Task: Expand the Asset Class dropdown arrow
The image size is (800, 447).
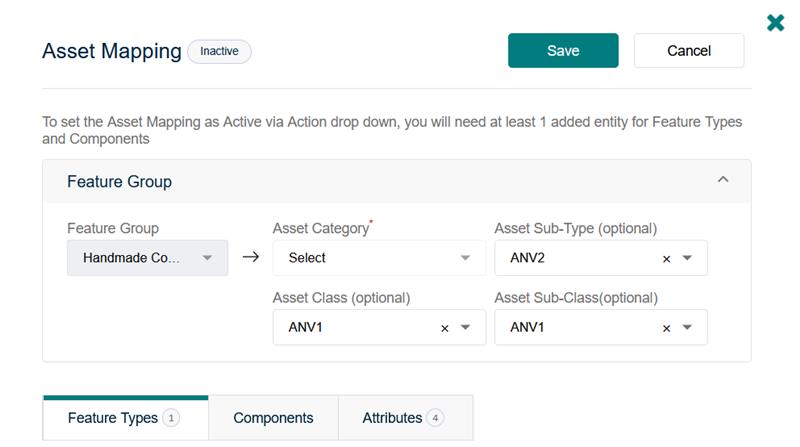Action: (466, 328)
